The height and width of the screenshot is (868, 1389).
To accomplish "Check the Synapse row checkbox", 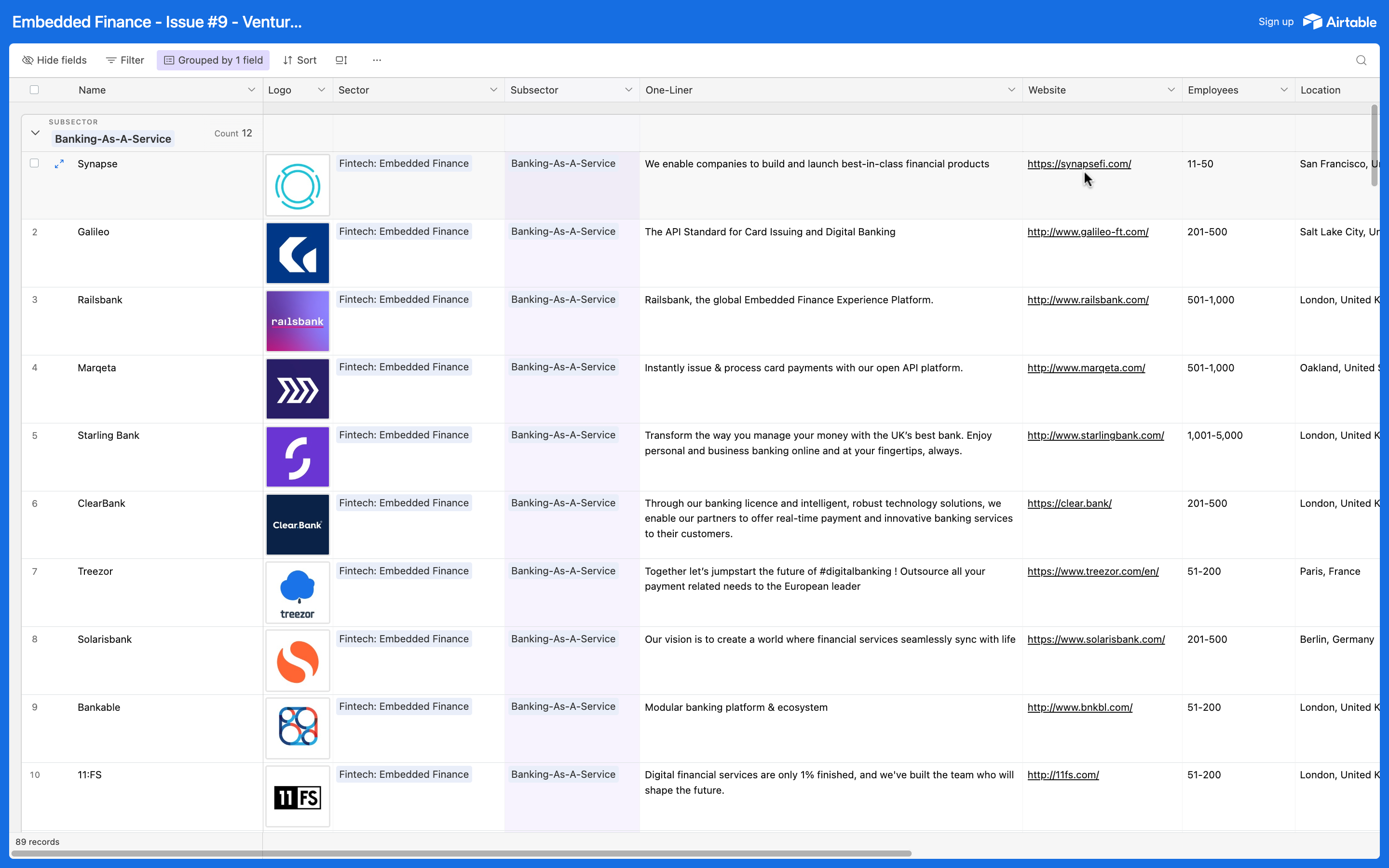I will pyautogui.click(x=34, y=163).
